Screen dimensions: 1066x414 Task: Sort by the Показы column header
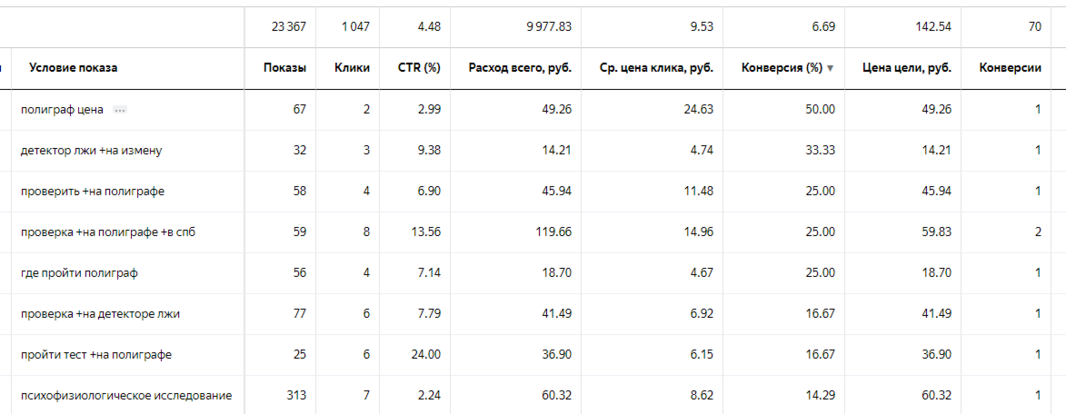pyautogui.click(x=285, y=68)
